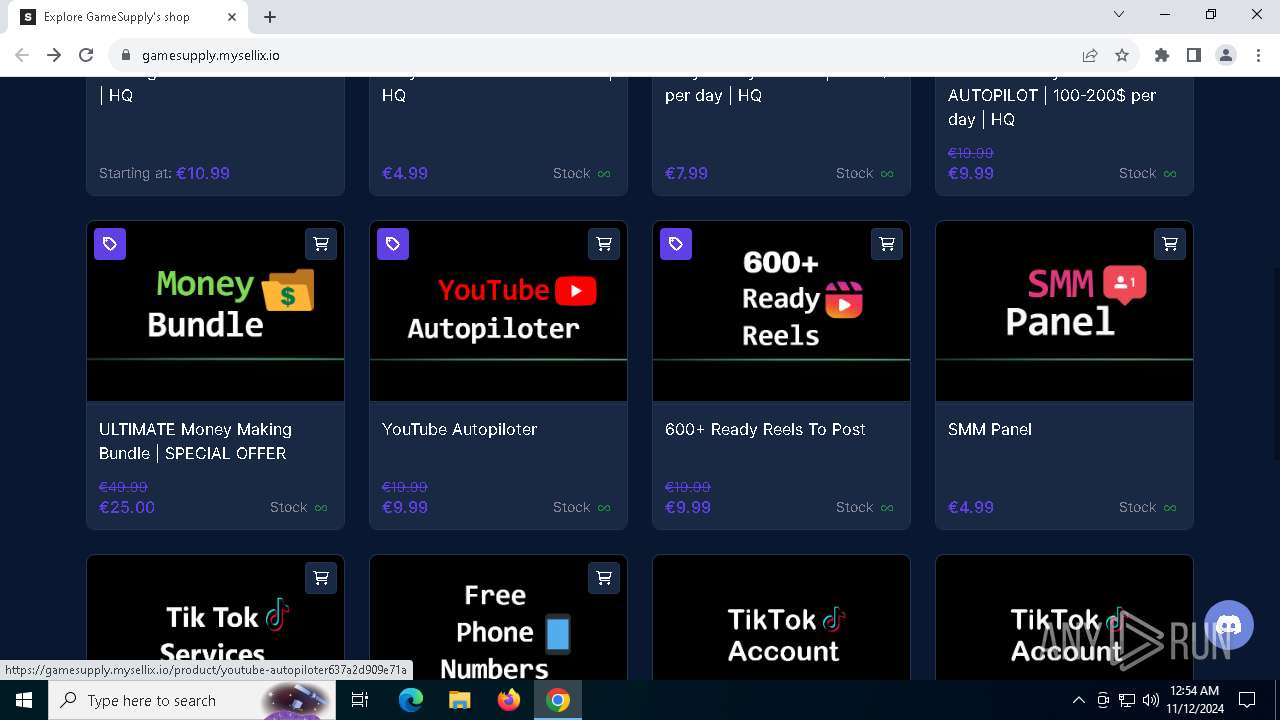The width and height of the screenshot is (1280, 720).
Task: Open taskbar clock showing 12:54 AM
Action: [x=1195, y=700]
